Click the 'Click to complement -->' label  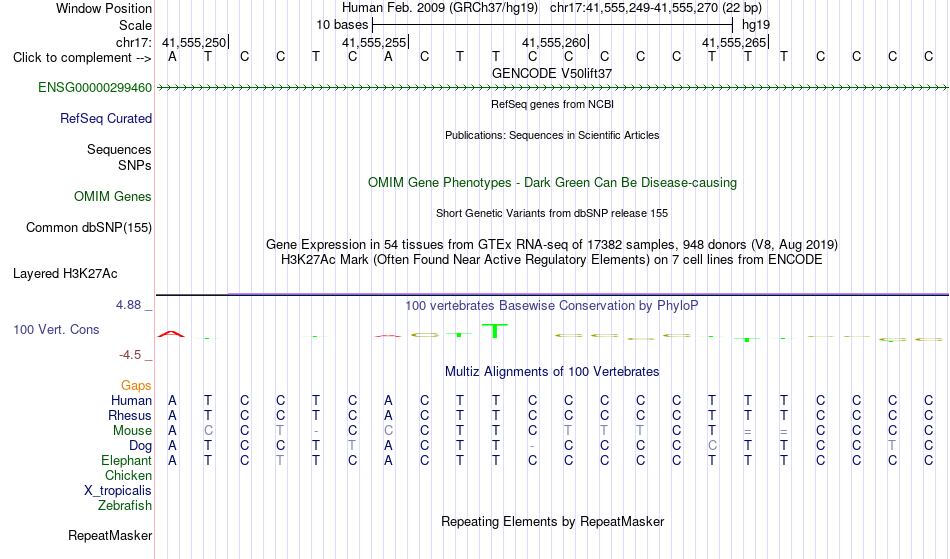pyautogui.click(x=82, y=58)
